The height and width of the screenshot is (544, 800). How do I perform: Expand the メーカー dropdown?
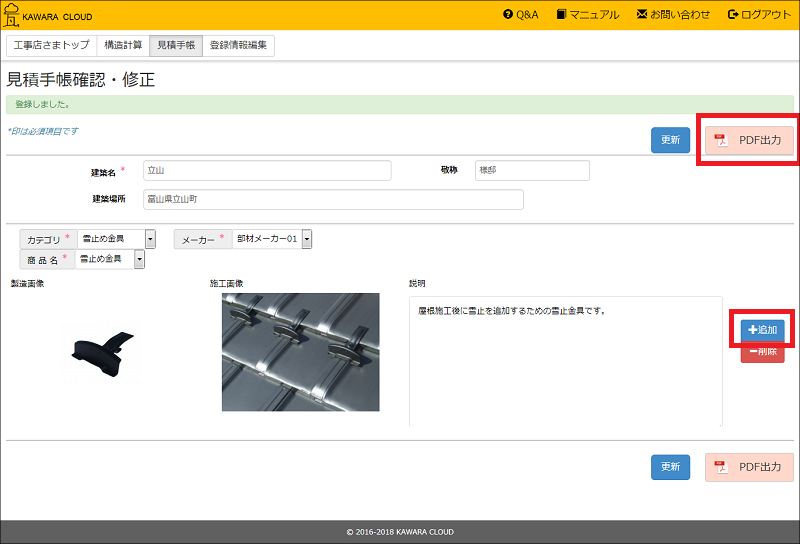tap(306, 239)
